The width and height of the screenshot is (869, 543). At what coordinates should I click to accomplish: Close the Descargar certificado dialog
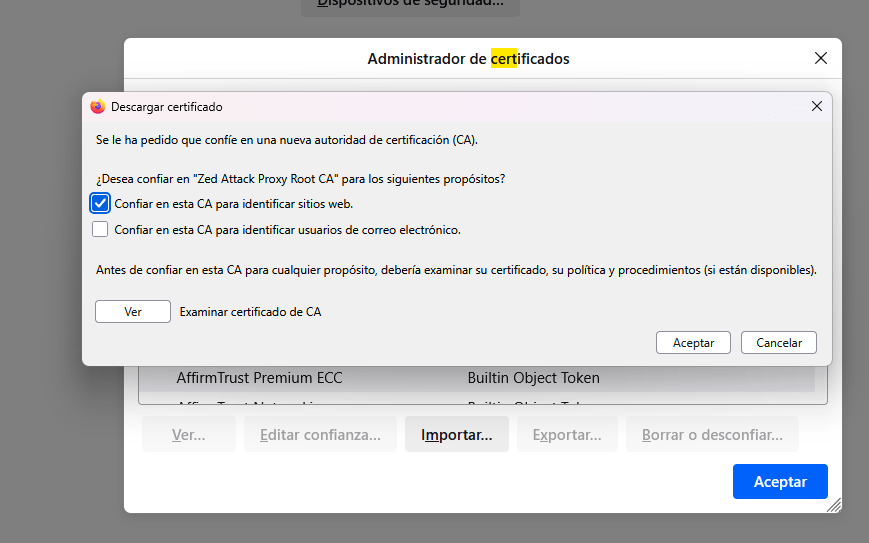pyautogui.click(x=816, y=106)
